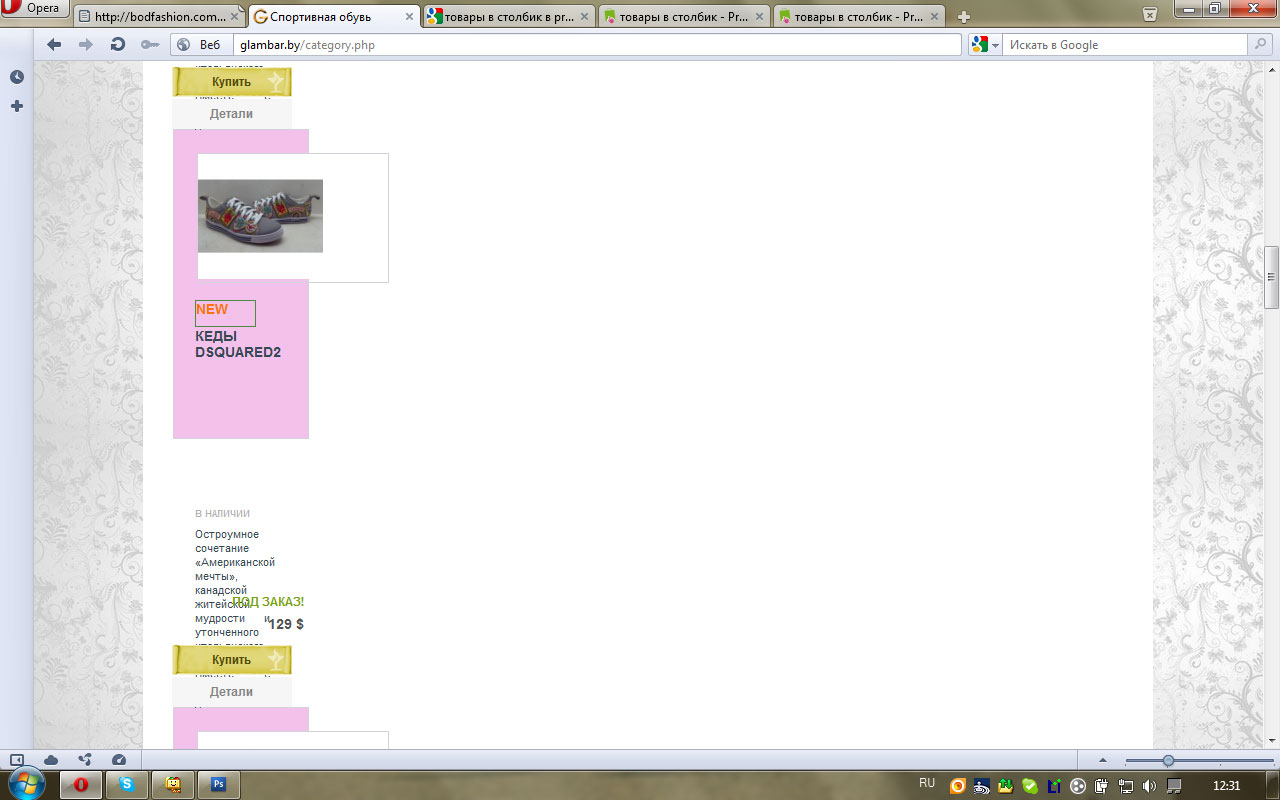Viewport: 1280px width, 800px height.
Task: Click the yellow smiley app in taskbar
Action: tap(173, 785)
